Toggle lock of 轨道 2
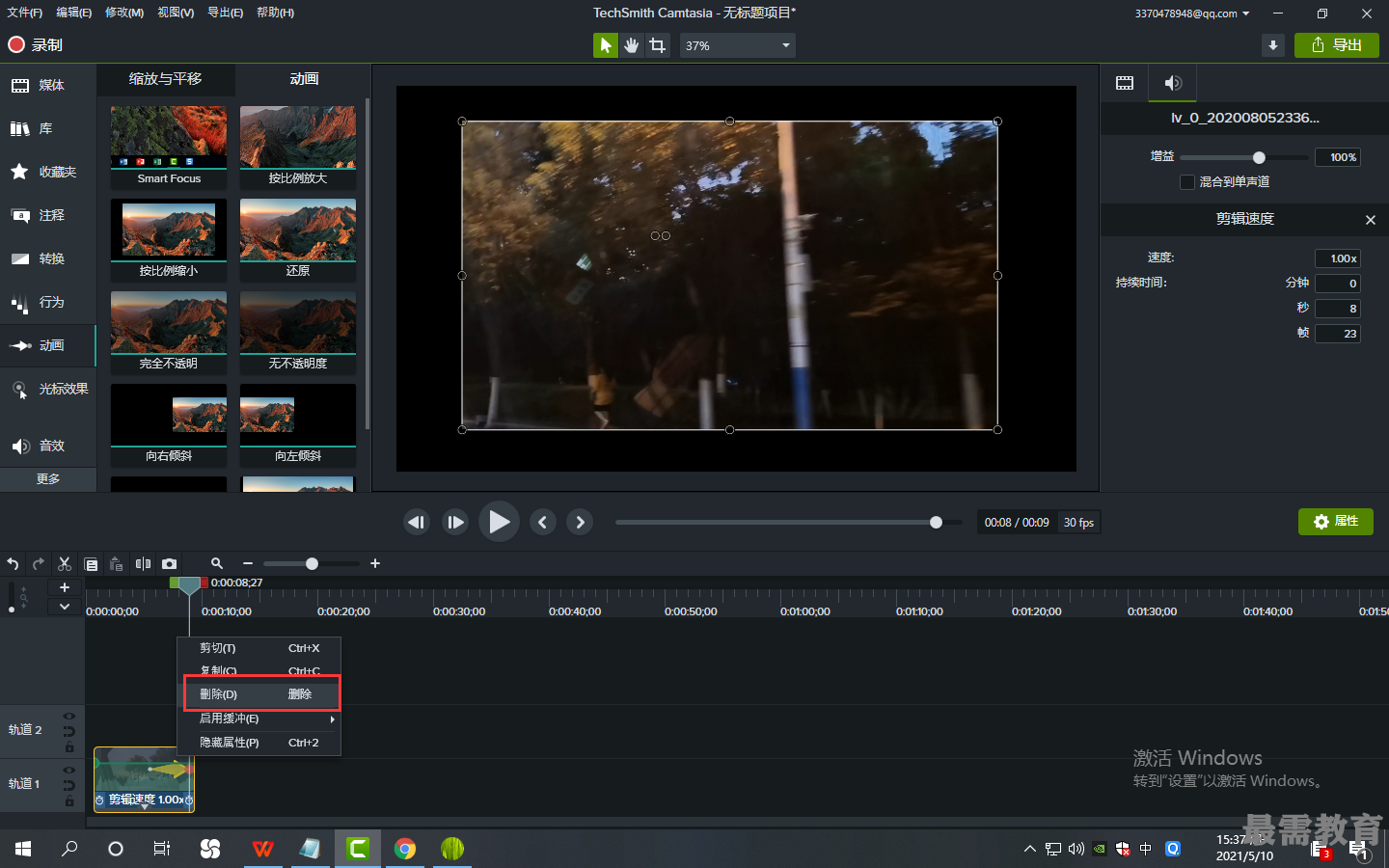This screenshot has width=1389, height=868. (69, 747)
